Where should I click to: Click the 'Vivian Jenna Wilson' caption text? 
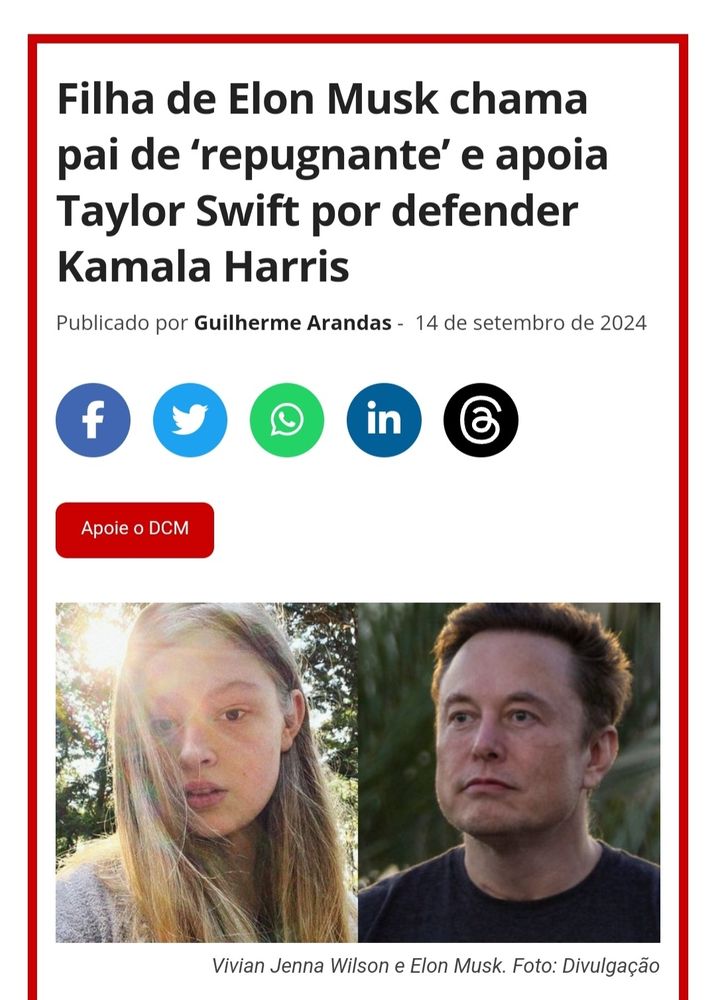[301, 966]
